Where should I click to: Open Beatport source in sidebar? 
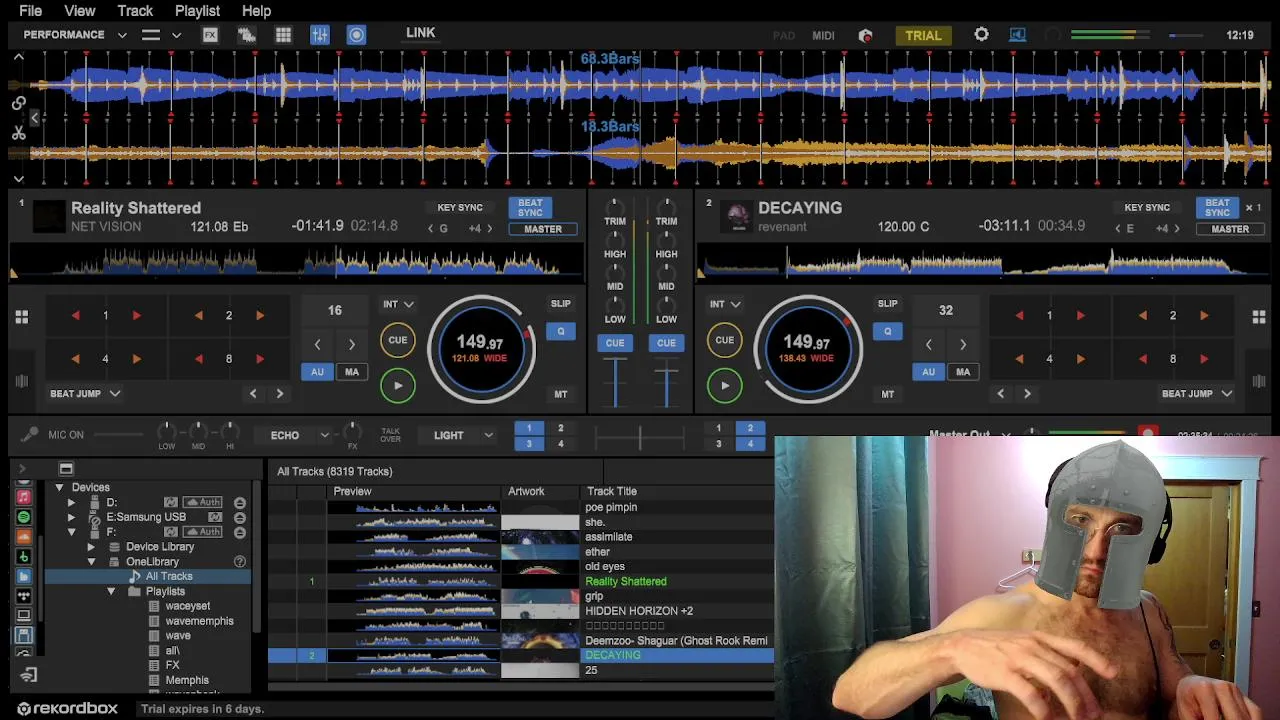(x=24, y=556)
